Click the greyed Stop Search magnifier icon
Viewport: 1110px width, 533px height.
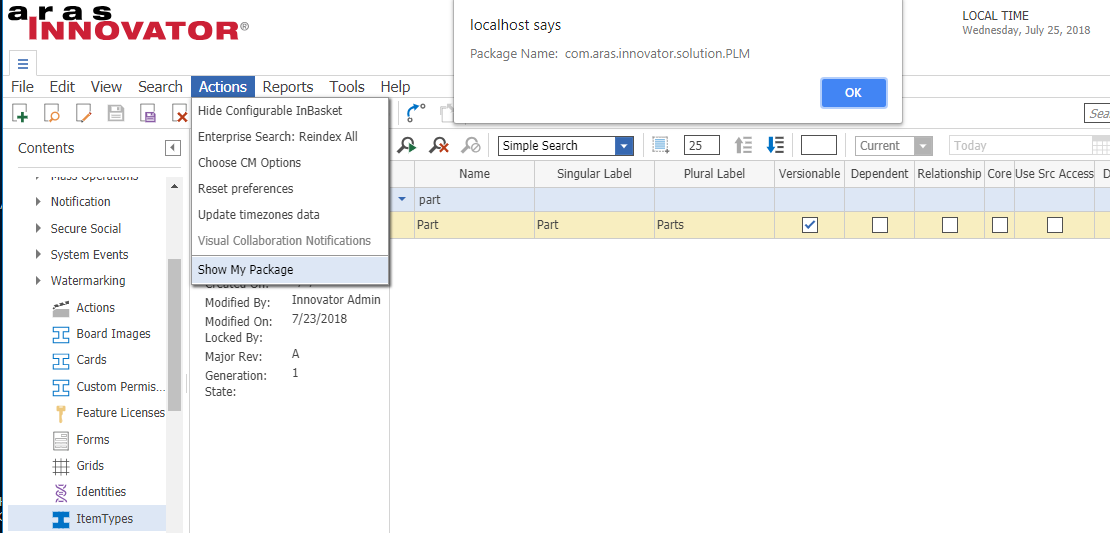click(471, 146)
